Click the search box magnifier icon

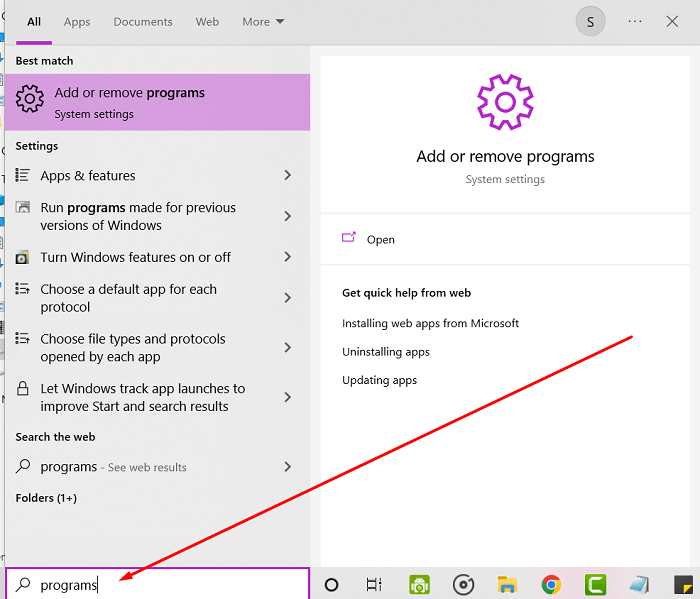(23, 584)
